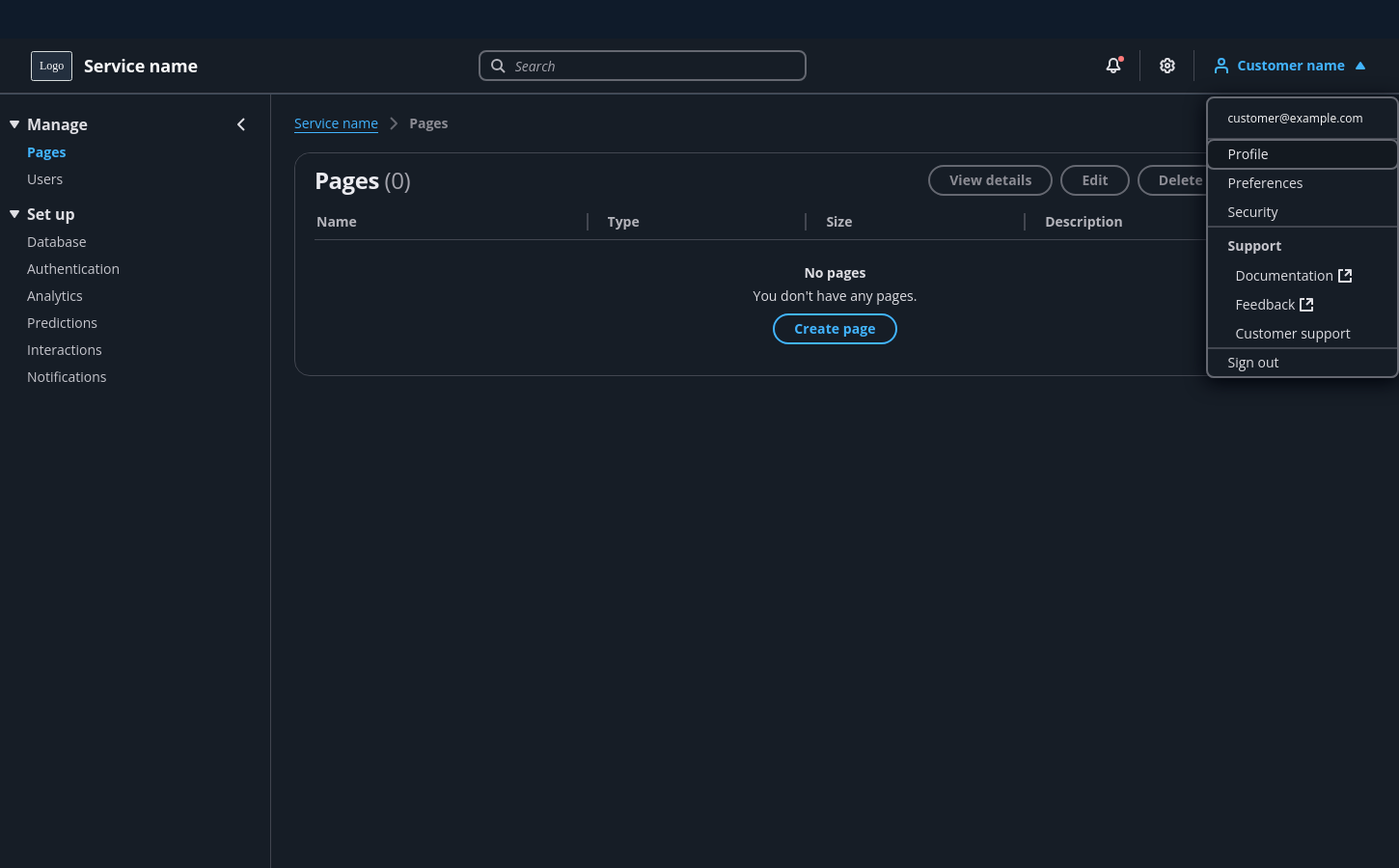
Task: Follow the Service name breadcrumb link
Action: 336,122
